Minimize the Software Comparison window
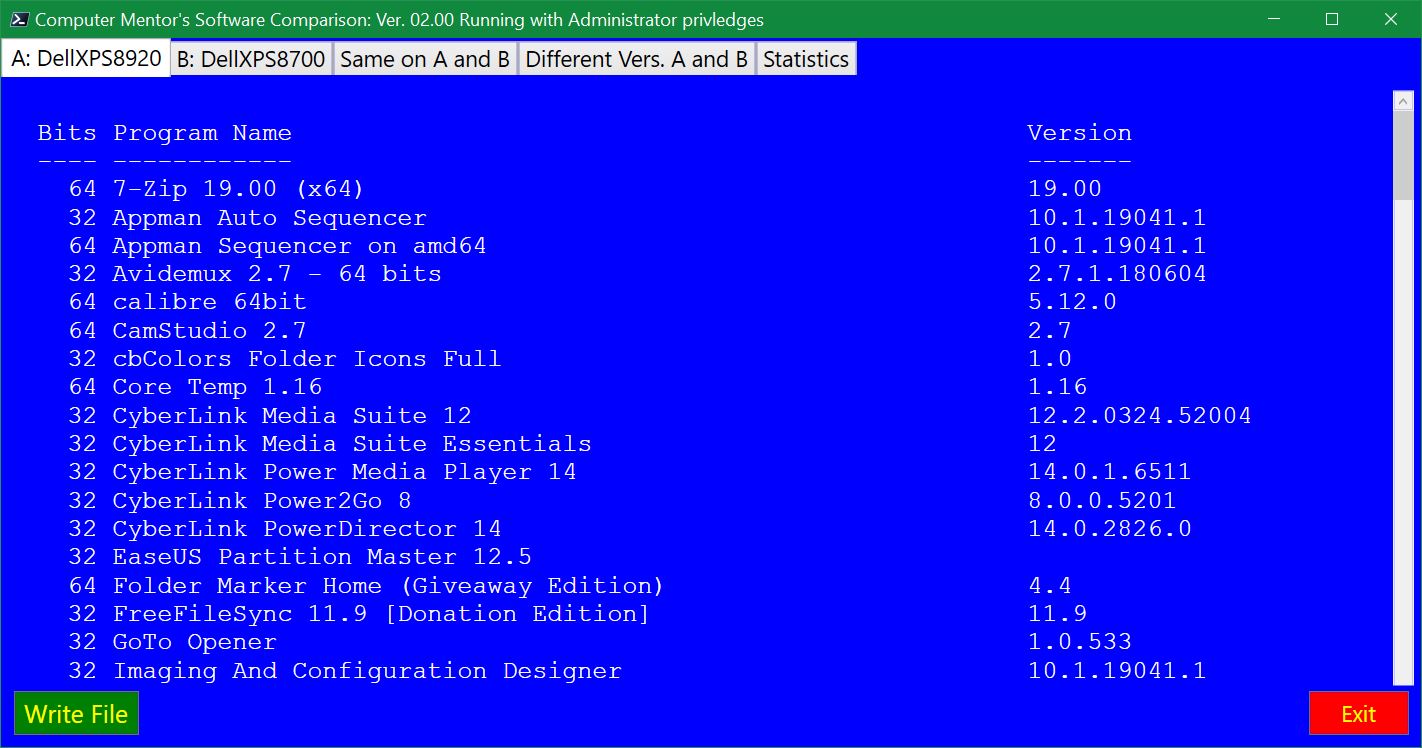1422x748 pixels. [1274, 19]
